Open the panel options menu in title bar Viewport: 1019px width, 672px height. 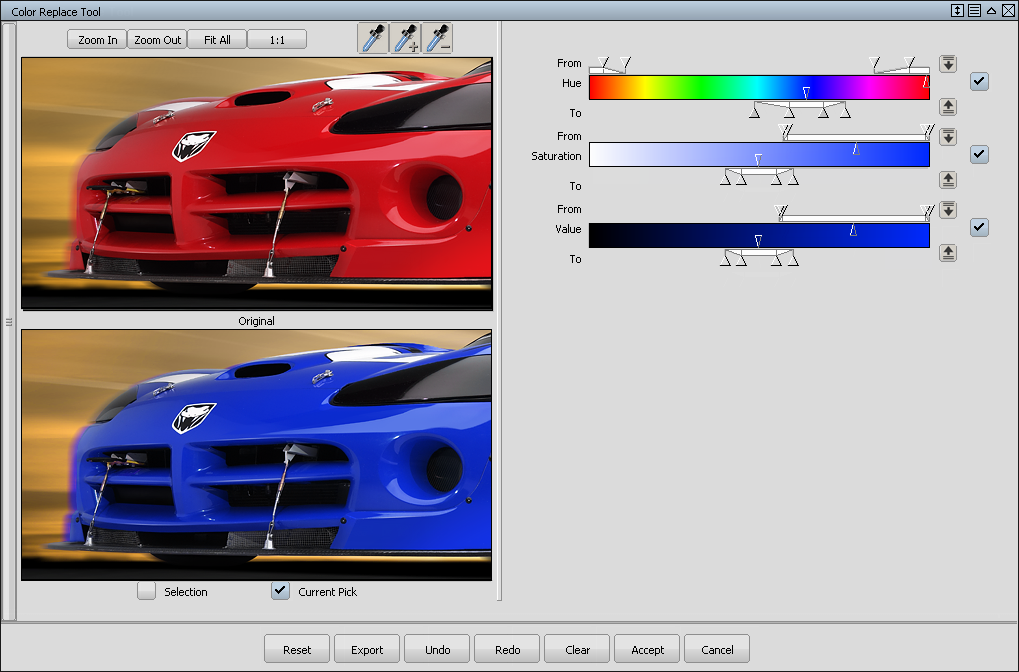click(974, 11)
